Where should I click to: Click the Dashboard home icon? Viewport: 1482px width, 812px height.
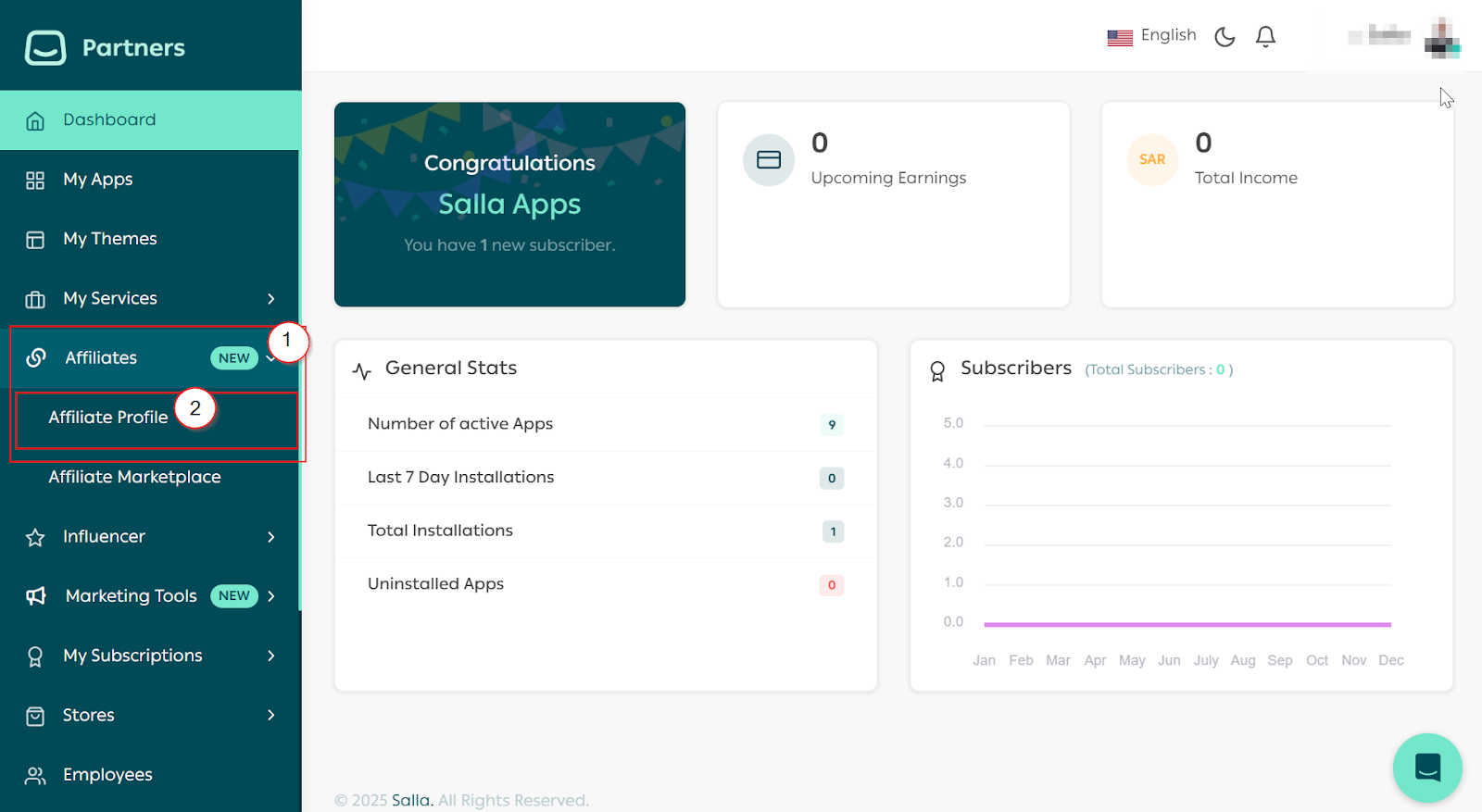coord(35,120)
